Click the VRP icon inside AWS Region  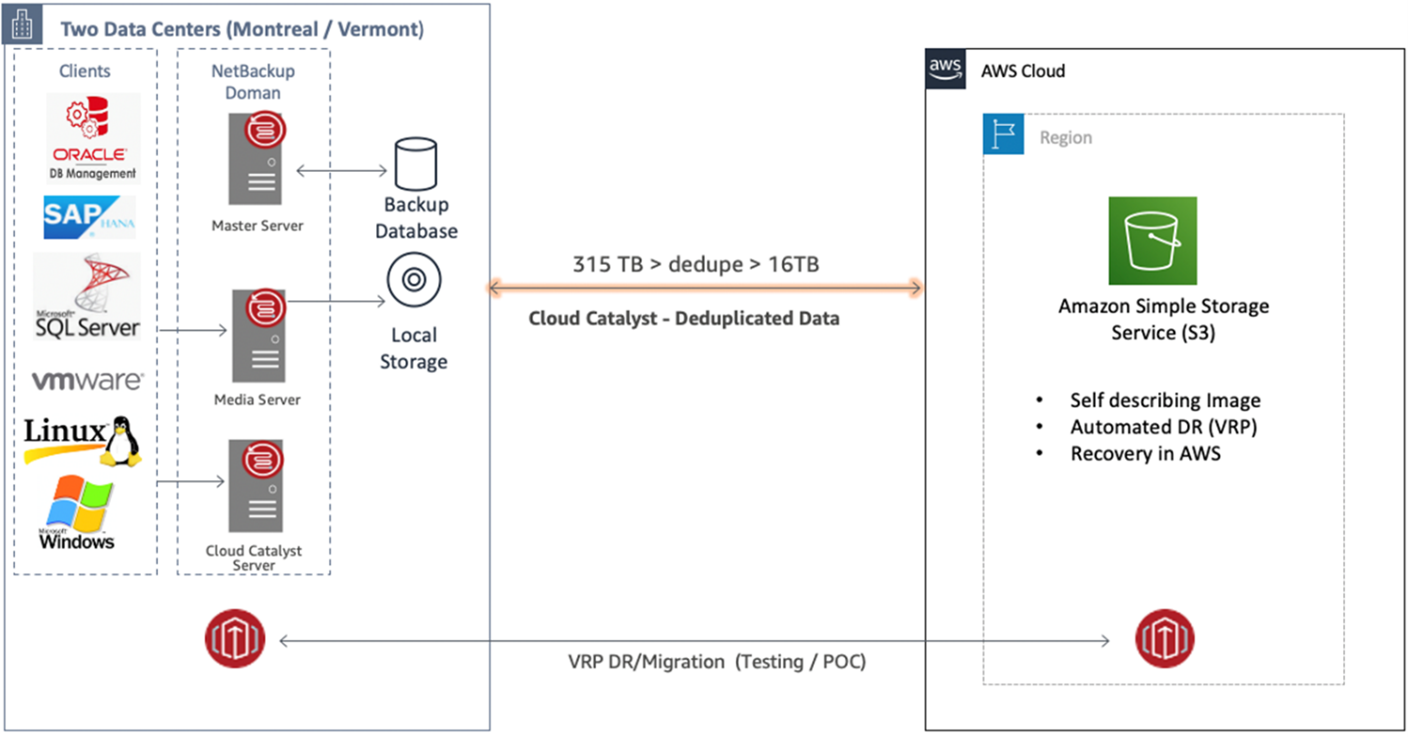tap(1164, 639)
